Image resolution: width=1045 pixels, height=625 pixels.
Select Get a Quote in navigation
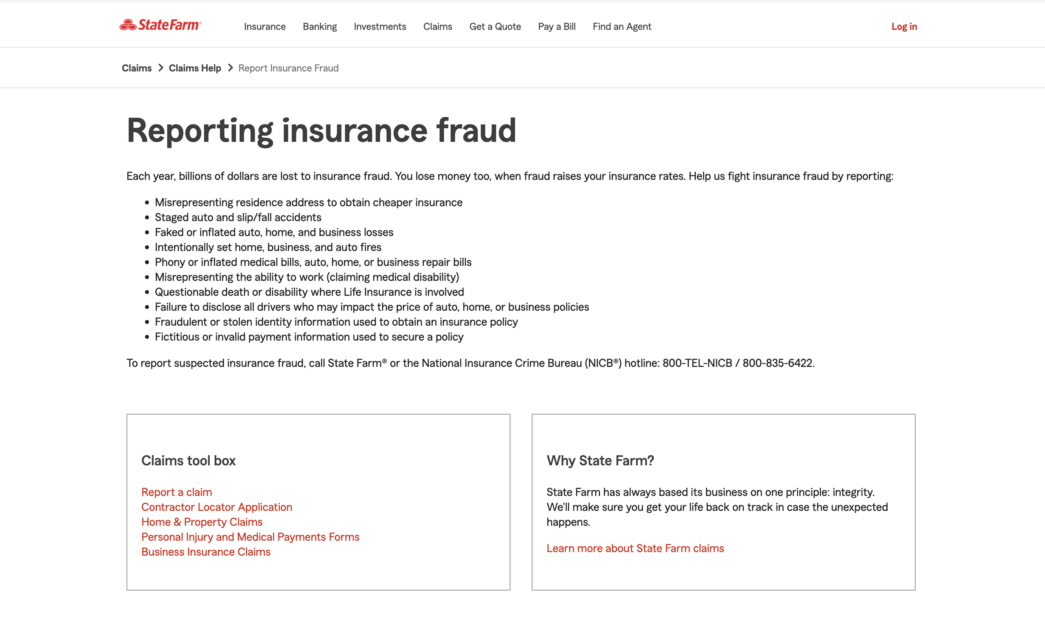495,27
